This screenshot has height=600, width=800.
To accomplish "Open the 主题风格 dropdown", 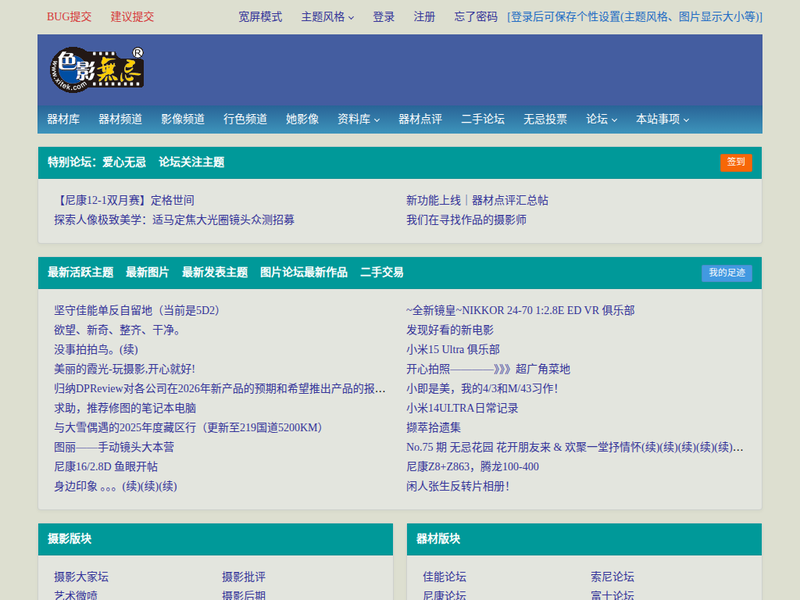I will (327, 17).
